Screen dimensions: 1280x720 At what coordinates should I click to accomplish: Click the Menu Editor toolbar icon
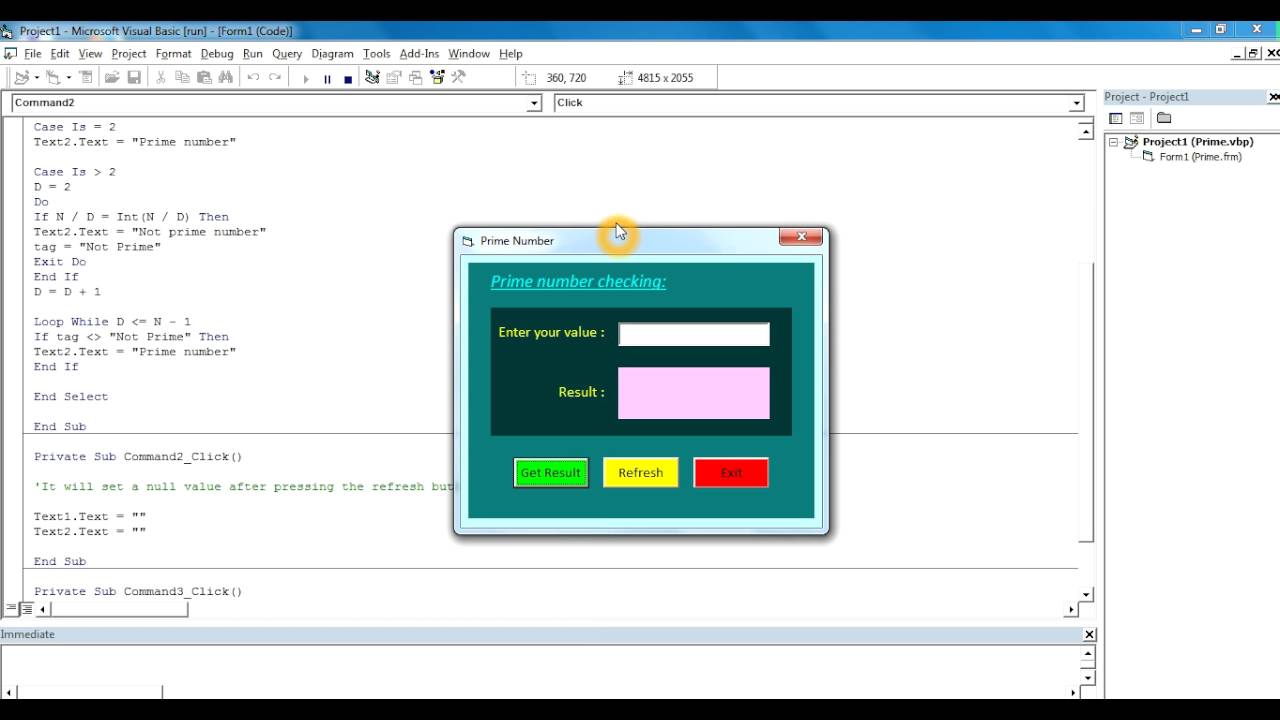click(x=86, y=77)
